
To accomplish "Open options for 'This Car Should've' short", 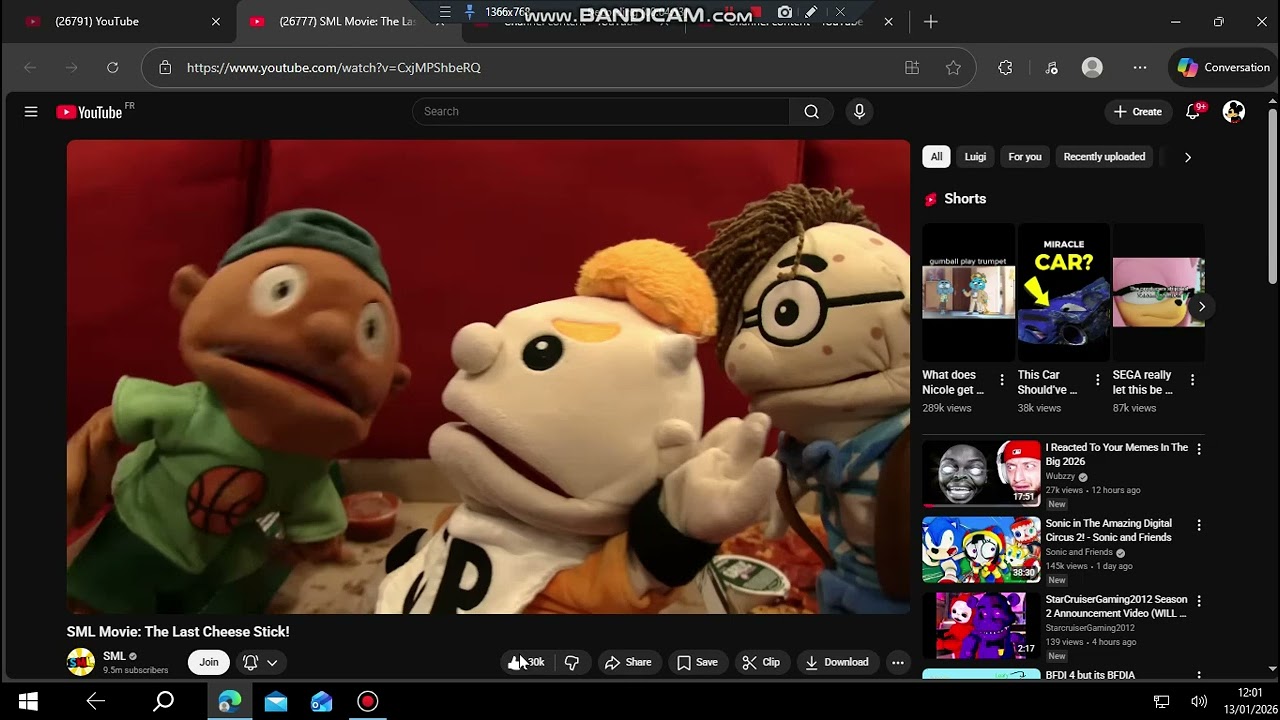I will [x=1097, y=380].
